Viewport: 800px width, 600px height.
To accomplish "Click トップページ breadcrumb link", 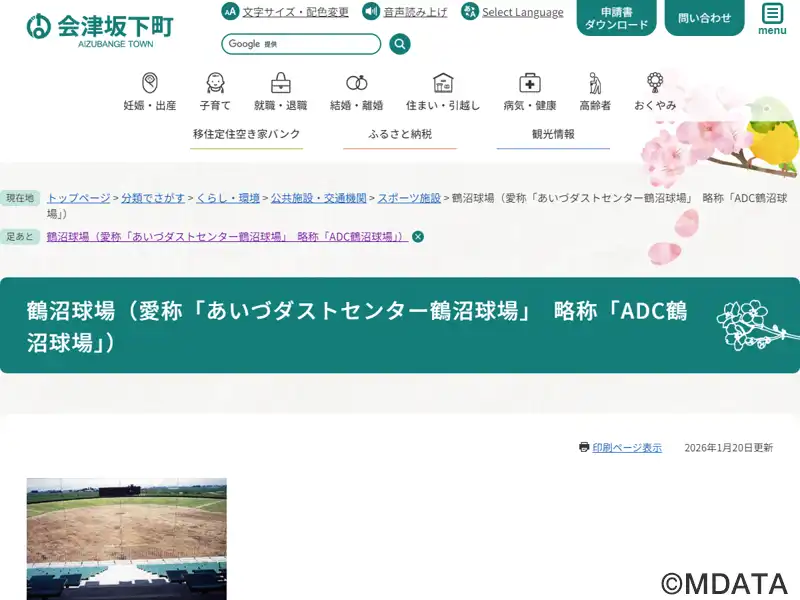I will click(79, 198).
